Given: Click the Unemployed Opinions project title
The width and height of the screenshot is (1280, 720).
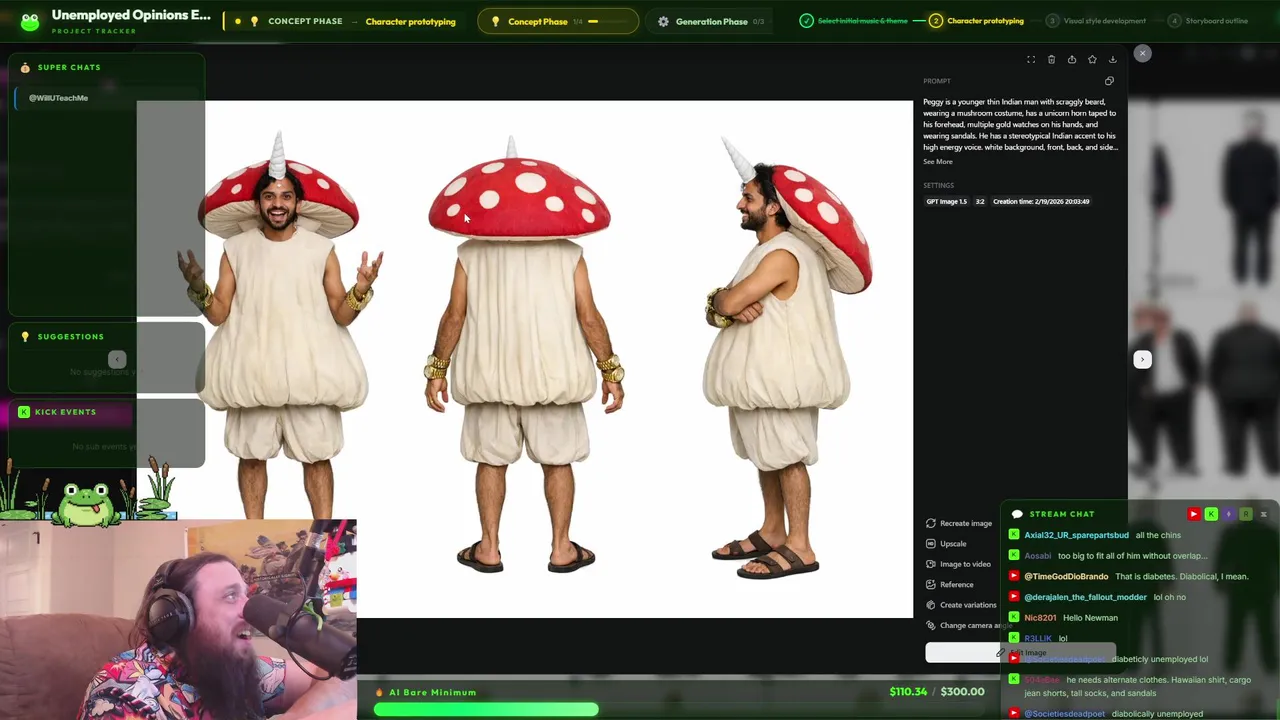Looking at the screenshot, I should (131, 15).
